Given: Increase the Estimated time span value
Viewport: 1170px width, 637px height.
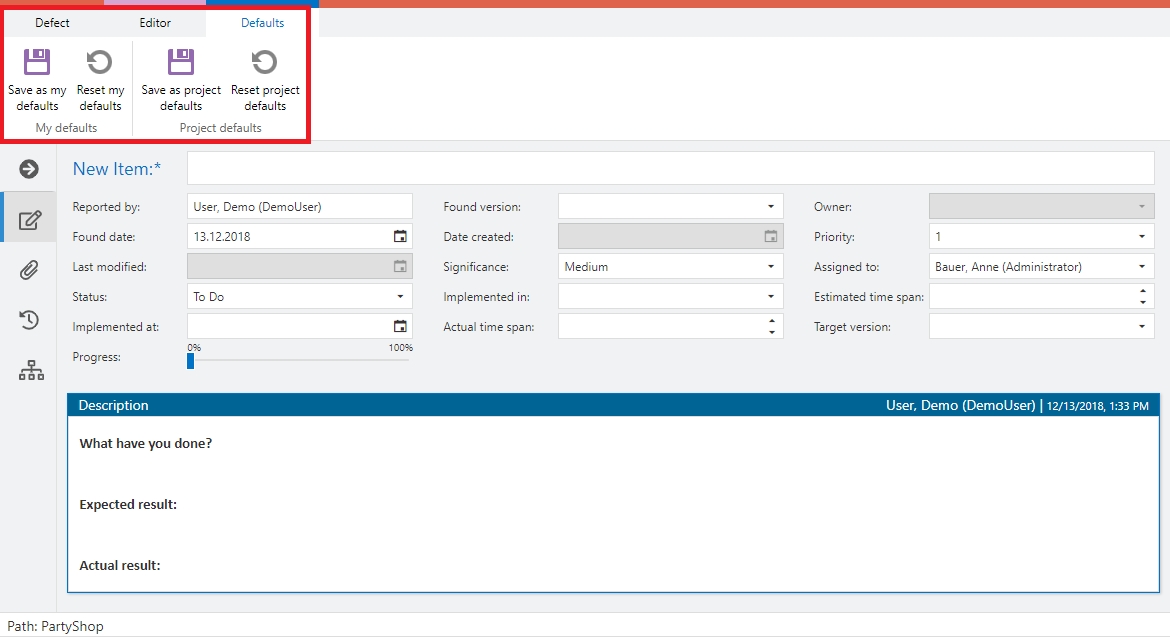Looking at the screenshot, I should 1142,292.
